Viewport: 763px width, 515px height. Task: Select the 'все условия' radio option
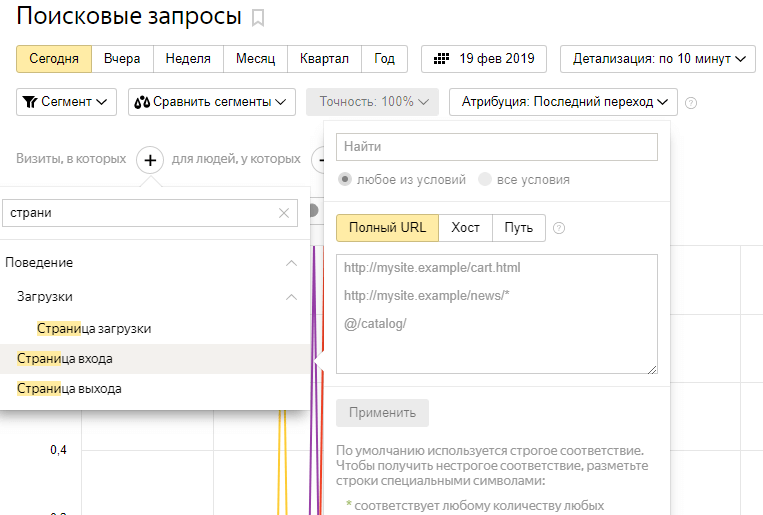point(485,180)
